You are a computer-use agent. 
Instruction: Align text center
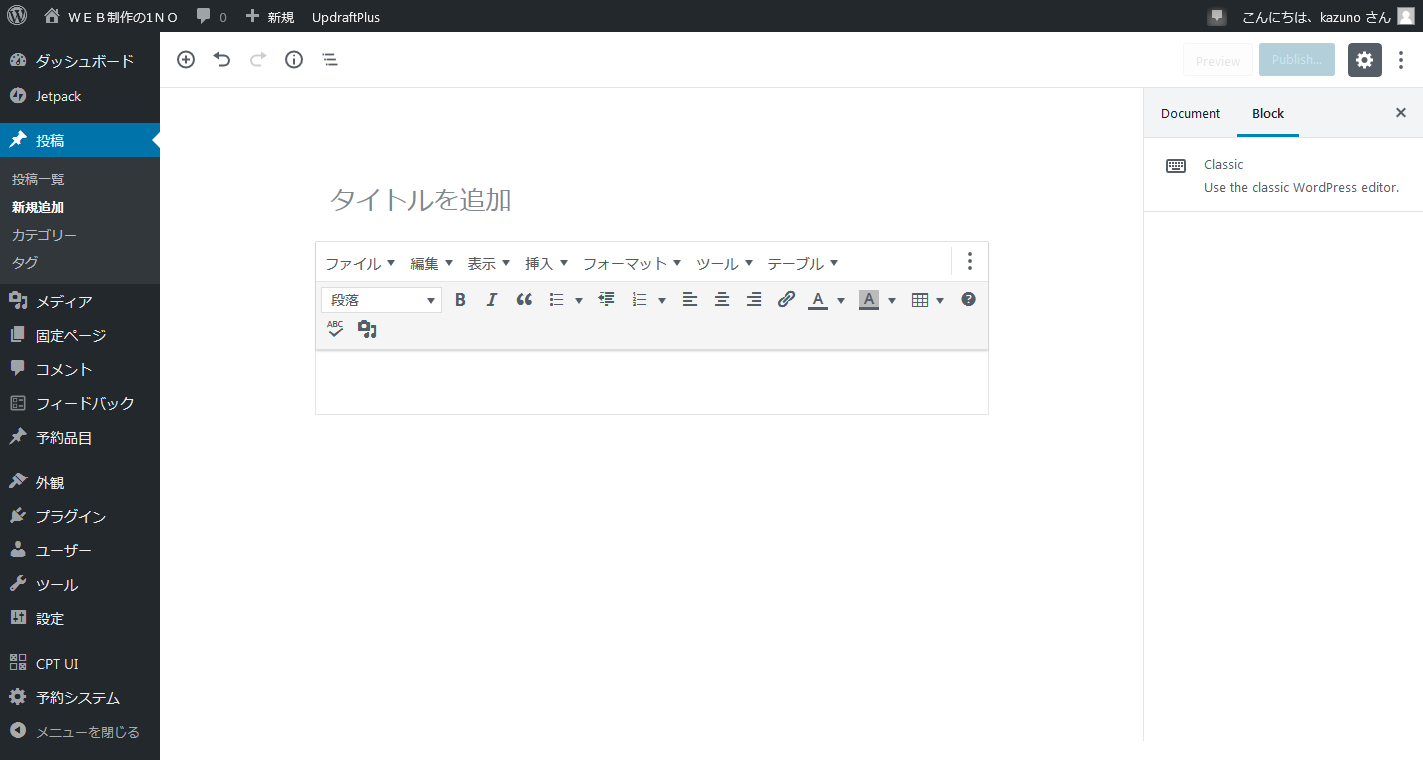point(722,299)
